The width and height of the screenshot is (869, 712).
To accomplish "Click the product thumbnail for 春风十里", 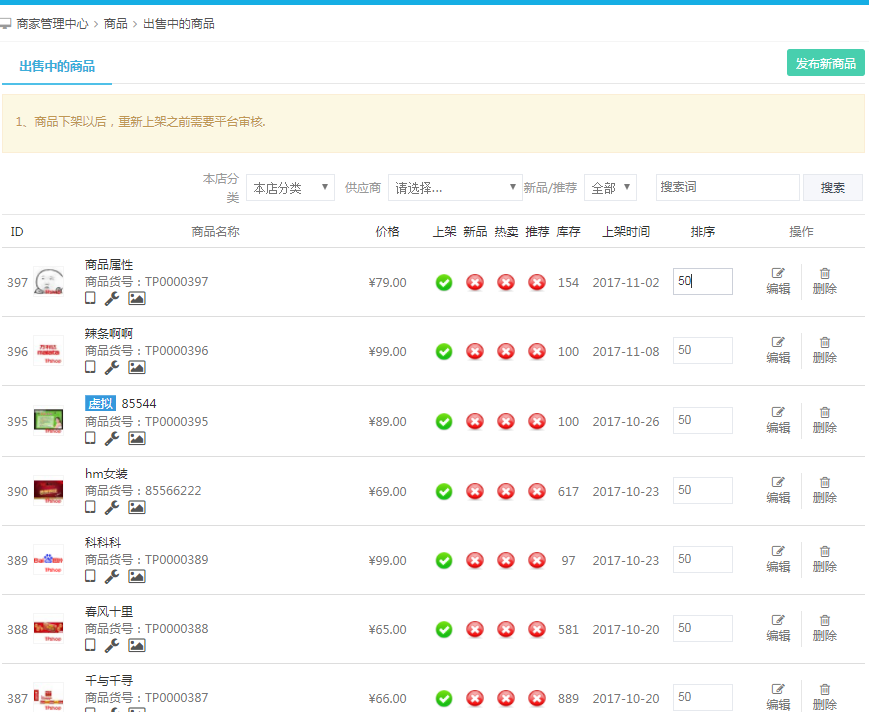I will click(48, 628).
